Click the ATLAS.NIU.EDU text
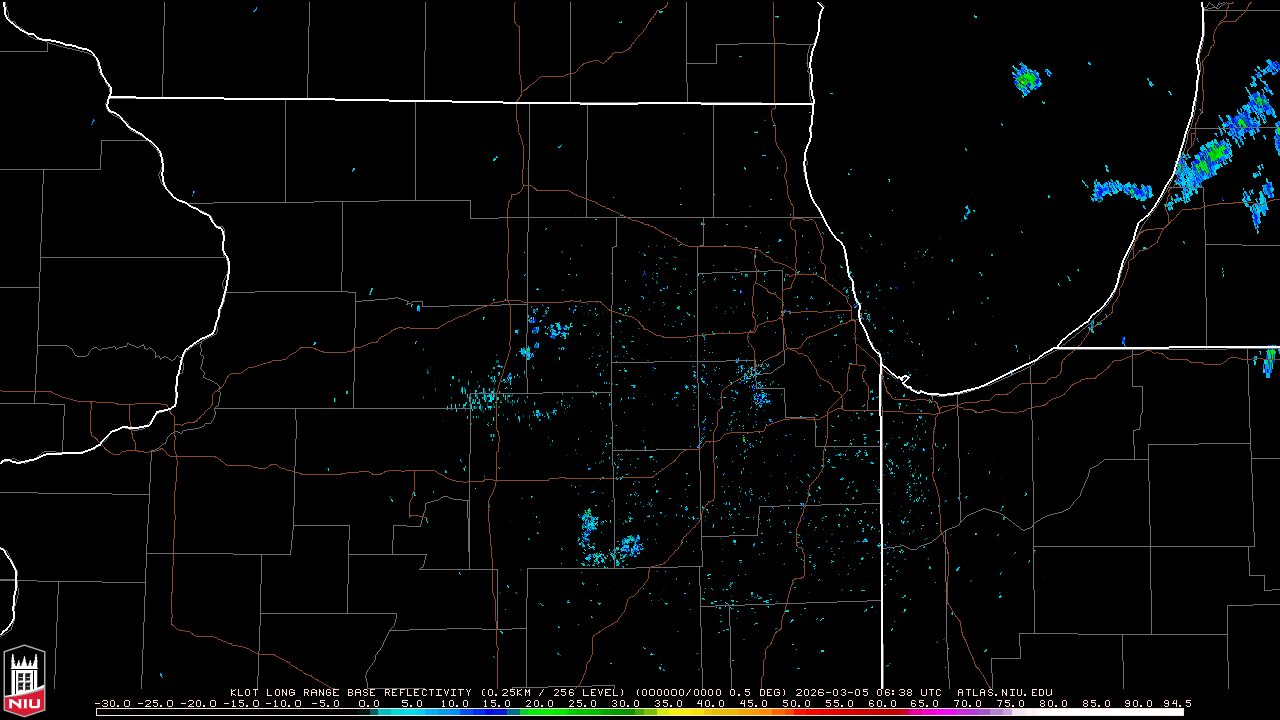The width and height of the screenshot is (1280, 720). 1004,692
